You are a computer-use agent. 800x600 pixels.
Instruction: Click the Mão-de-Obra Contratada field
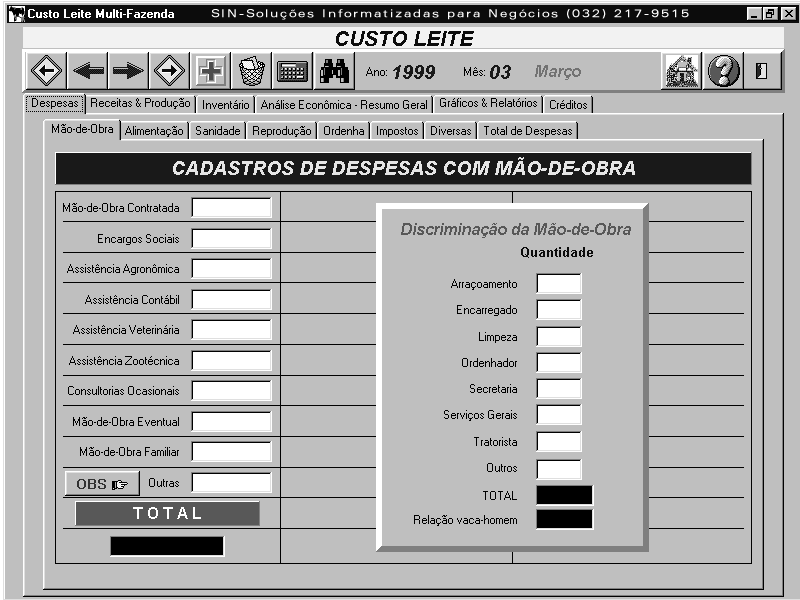click(x=232, y=208)
